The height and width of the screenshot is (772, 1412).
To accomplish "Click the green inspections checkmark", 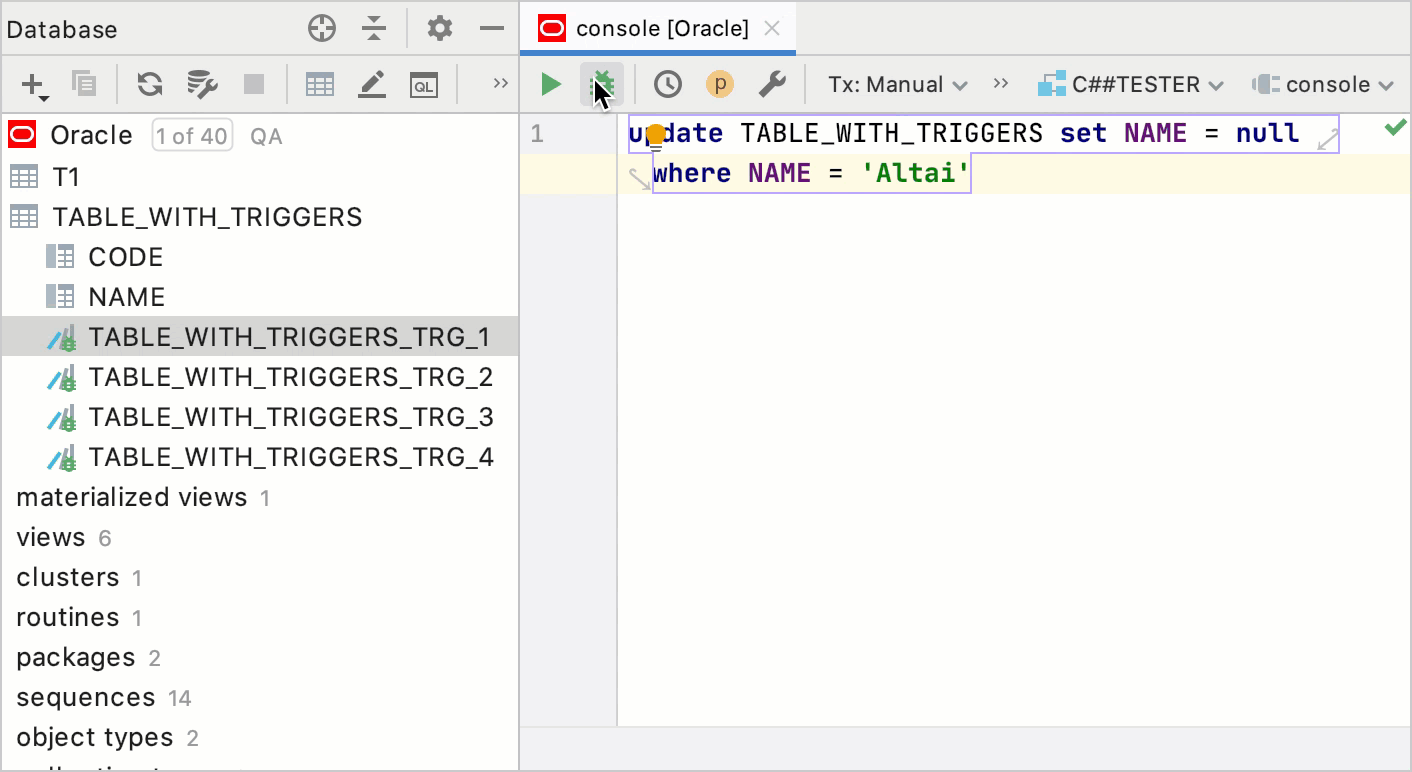I will (1396, 128).
